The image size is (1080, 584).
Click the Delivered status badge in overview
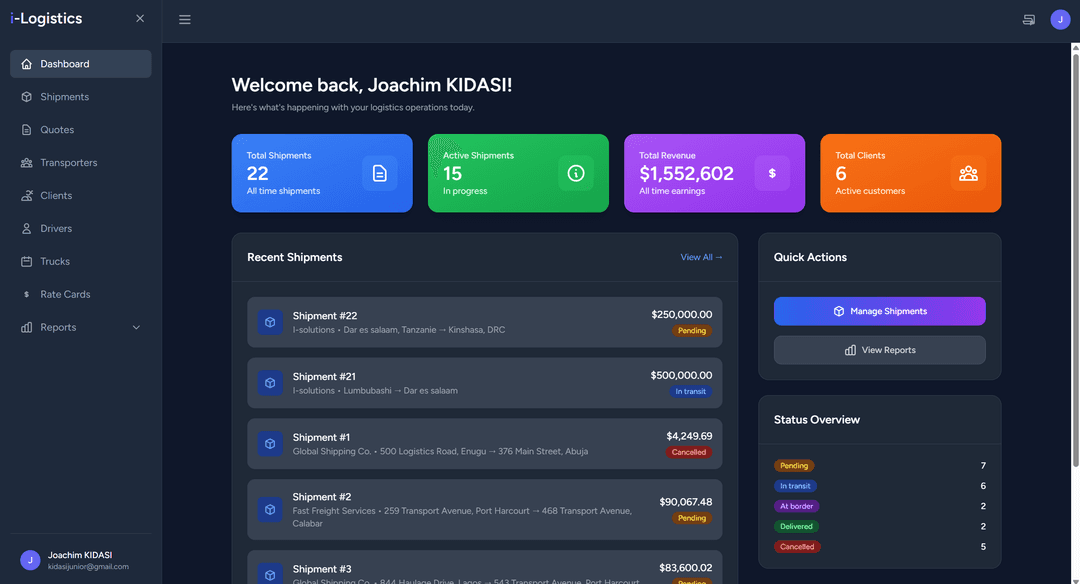pos(795,526)
